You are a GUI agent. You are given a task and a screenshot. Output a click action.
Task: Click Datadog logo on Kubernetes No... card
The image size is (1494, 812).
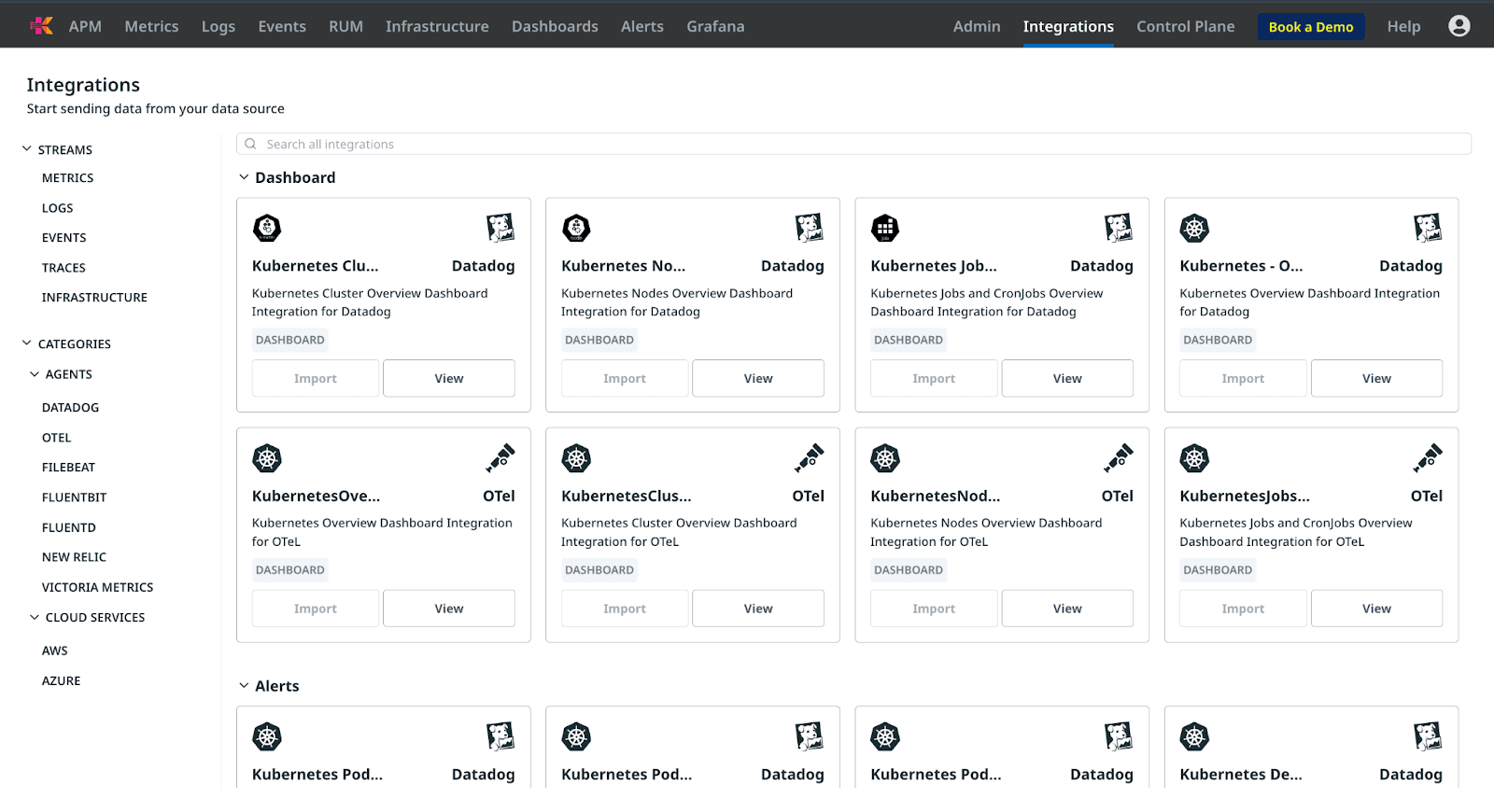point(810,228)
